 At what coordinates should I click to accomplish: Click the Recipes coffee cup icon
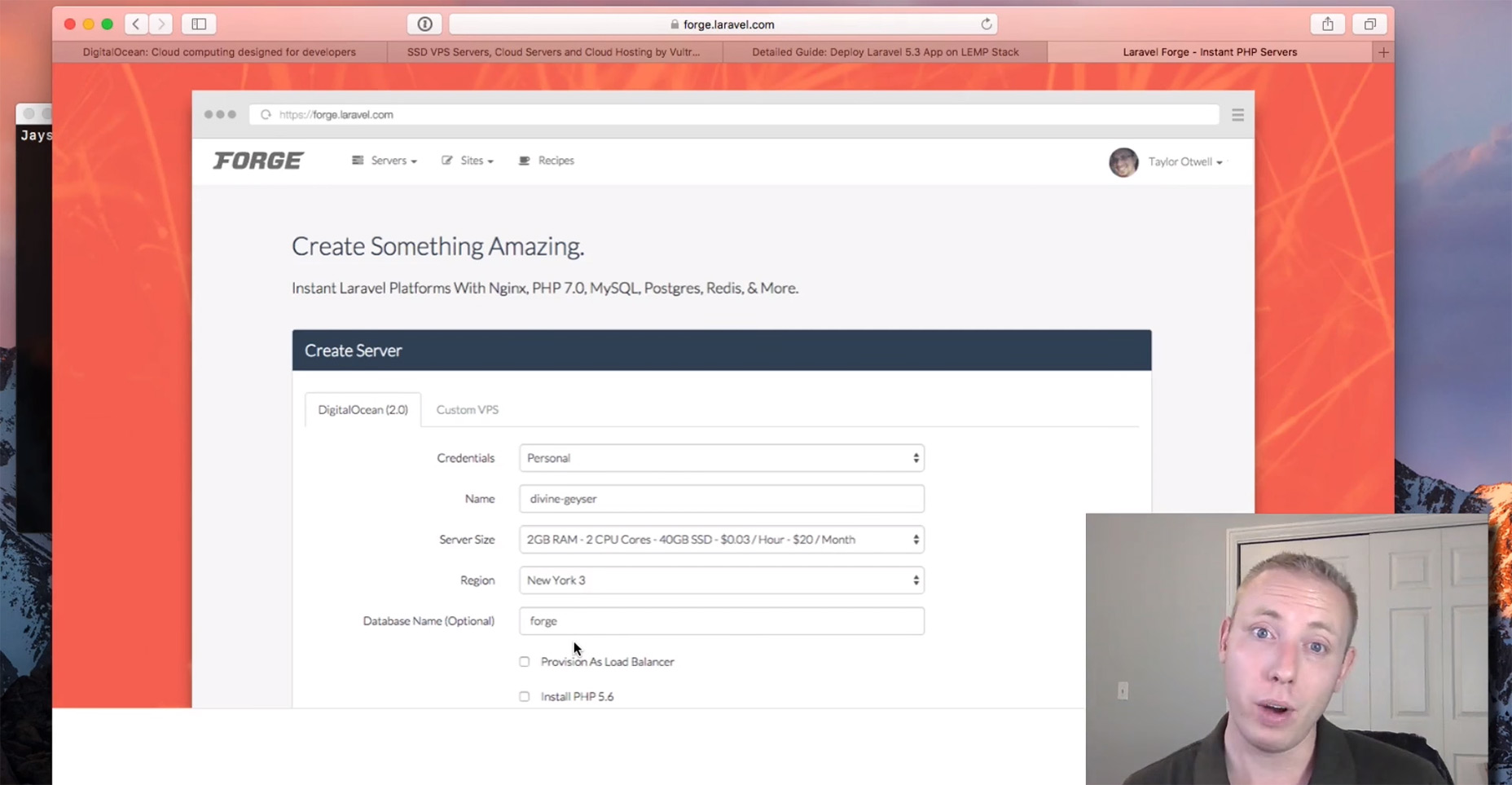tap(525, 161)
